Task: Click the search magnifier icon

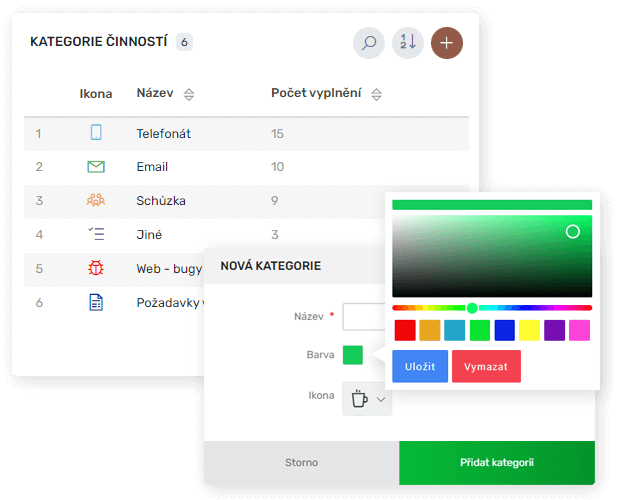Action: 369,43
